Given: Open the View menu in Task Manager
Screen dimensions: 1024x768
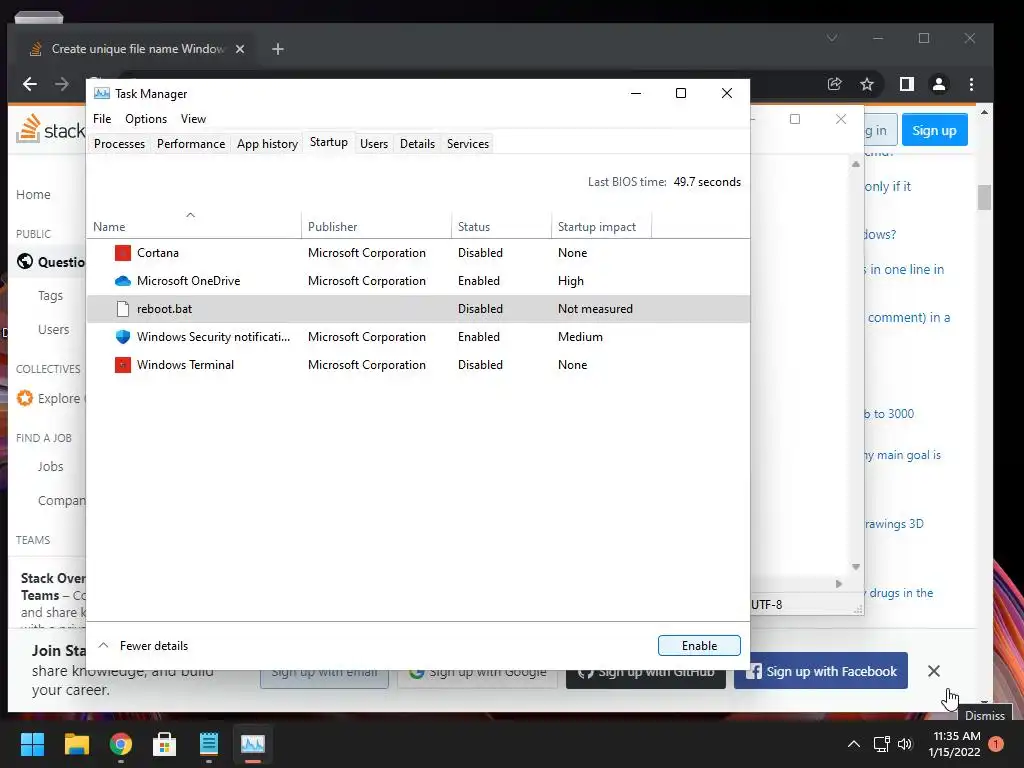Looking at the screenshot, I should pos(193,119).
